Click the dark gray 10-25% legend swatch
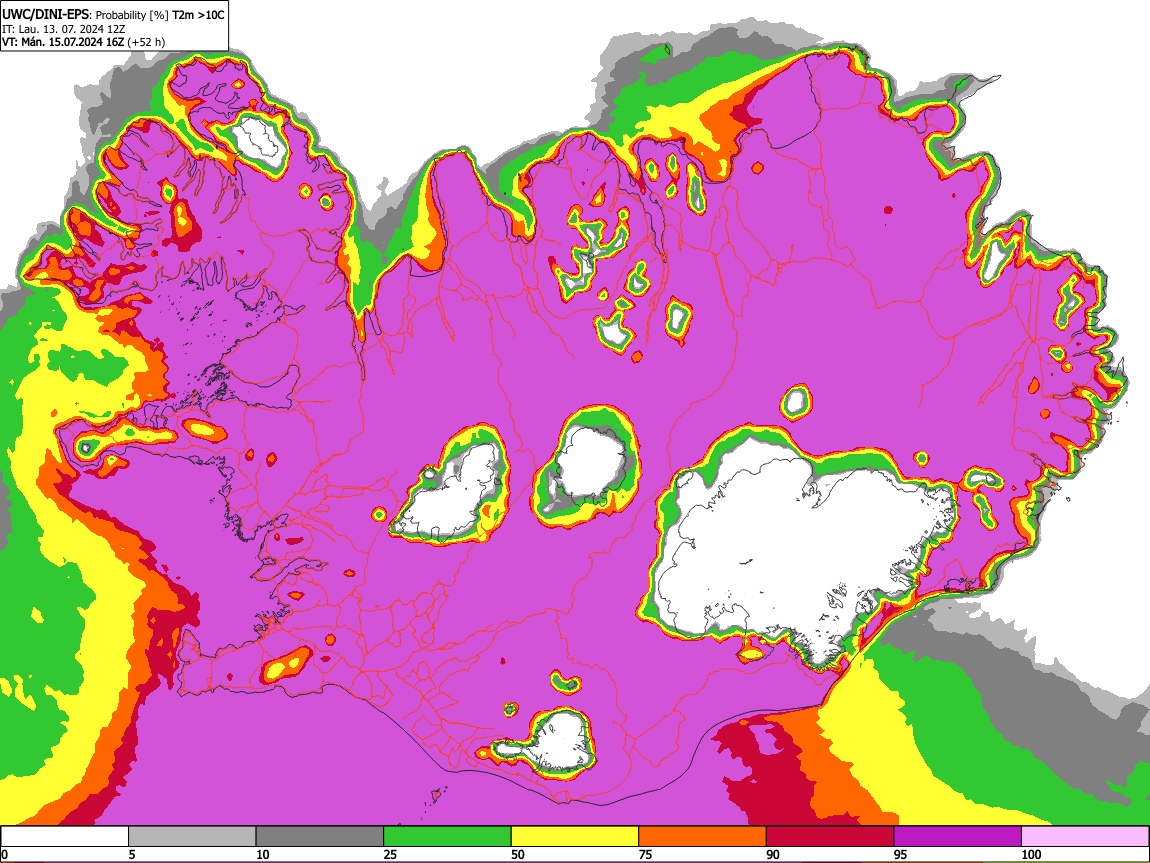Screen dimensions: 1150x863 point(320,837)
